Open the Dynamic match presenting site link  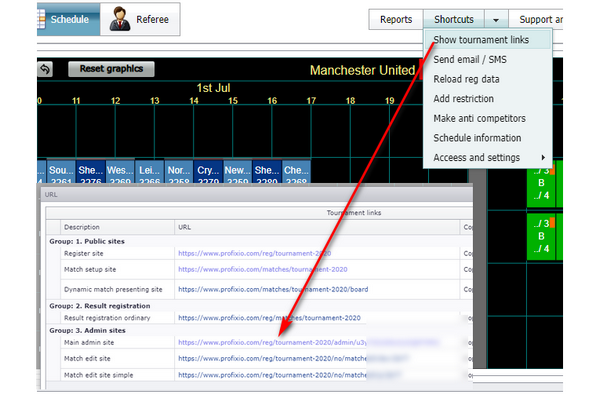(x=273, y=289)
